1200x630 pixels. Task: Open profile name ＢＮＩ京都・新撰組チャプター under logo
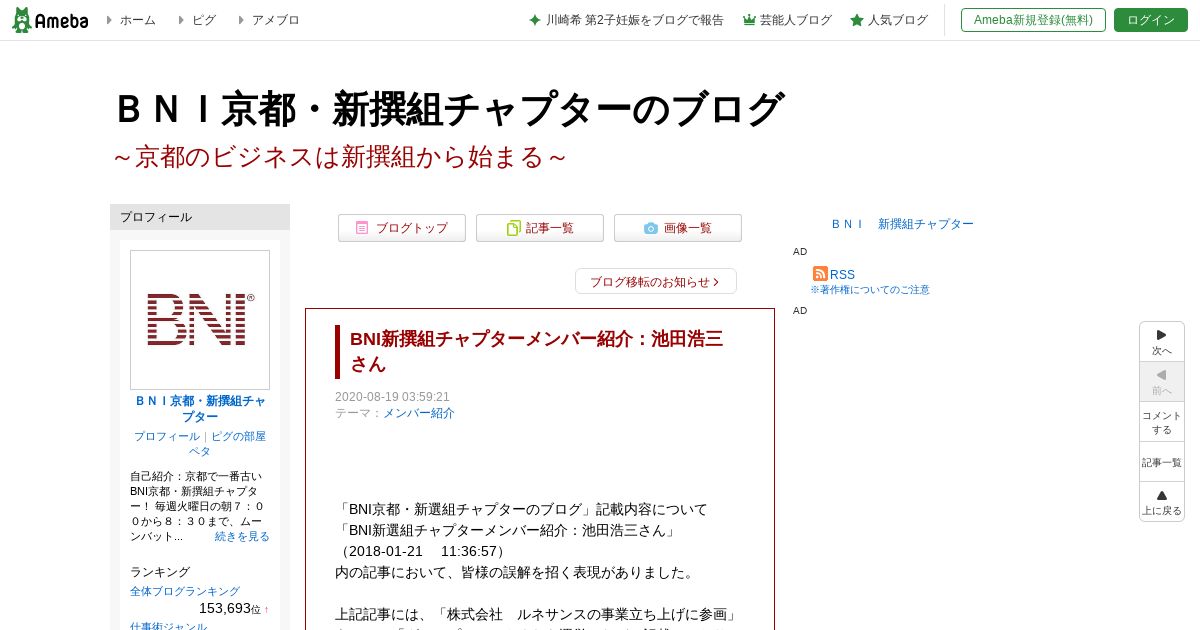[200, 408]
